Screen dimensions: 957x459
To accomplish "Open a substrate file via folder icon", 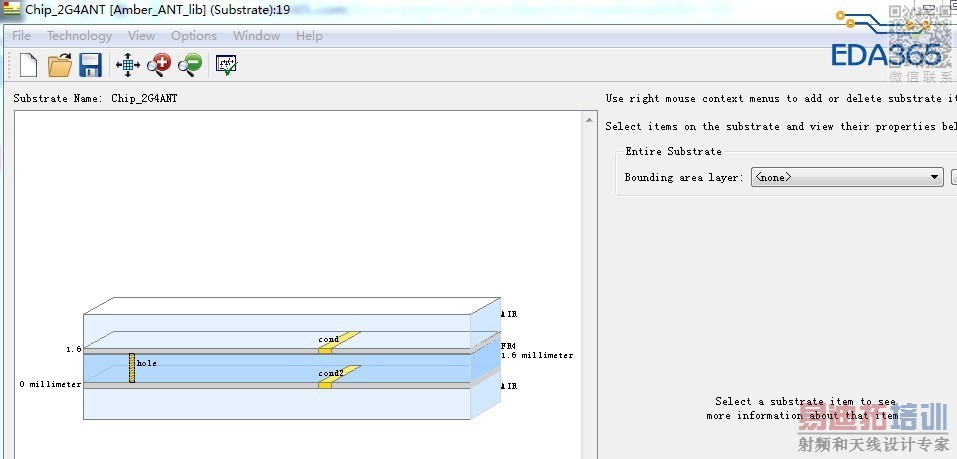I will tap(60, 65).
